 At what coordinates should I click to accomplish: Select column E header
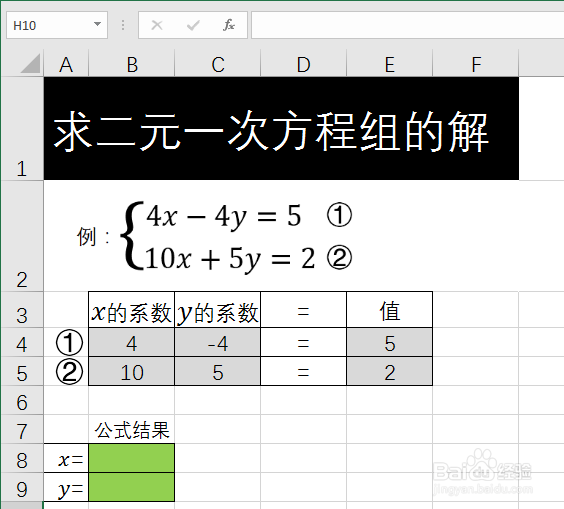[390, 64]
